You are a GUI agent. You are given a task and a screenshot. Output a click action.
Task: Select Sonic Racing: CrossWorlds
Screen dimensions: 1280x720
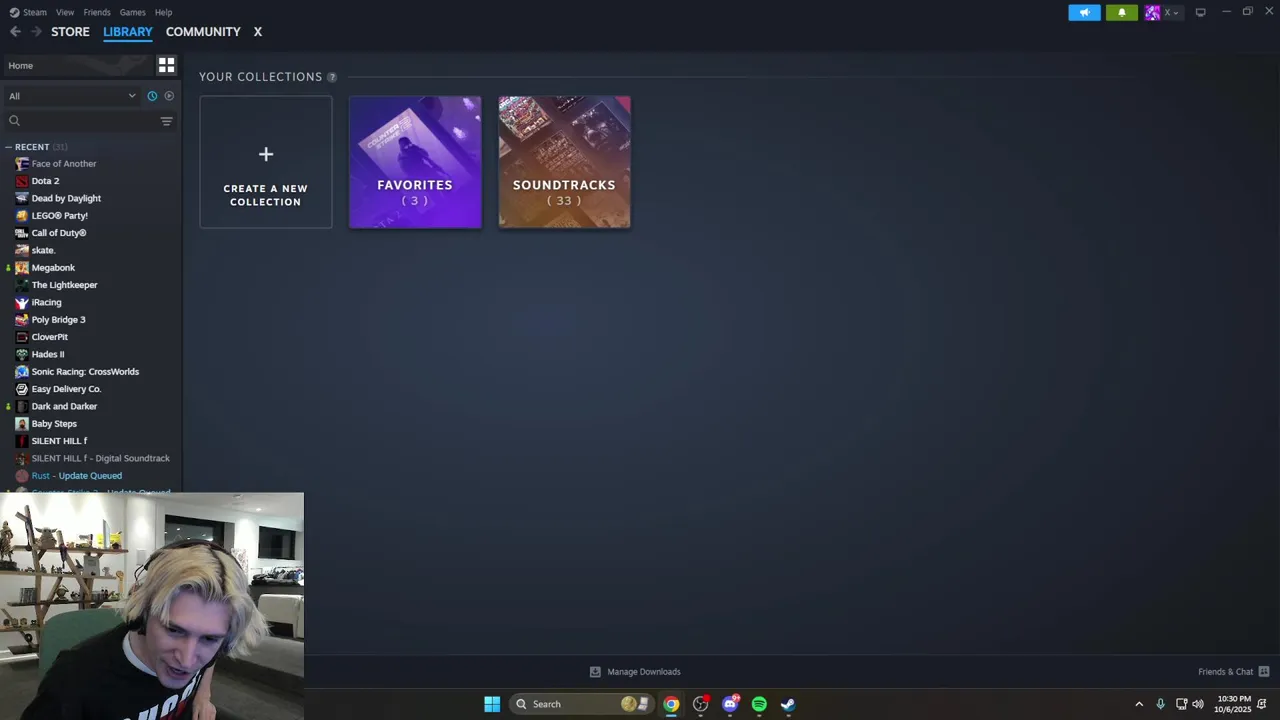(85, 372)
